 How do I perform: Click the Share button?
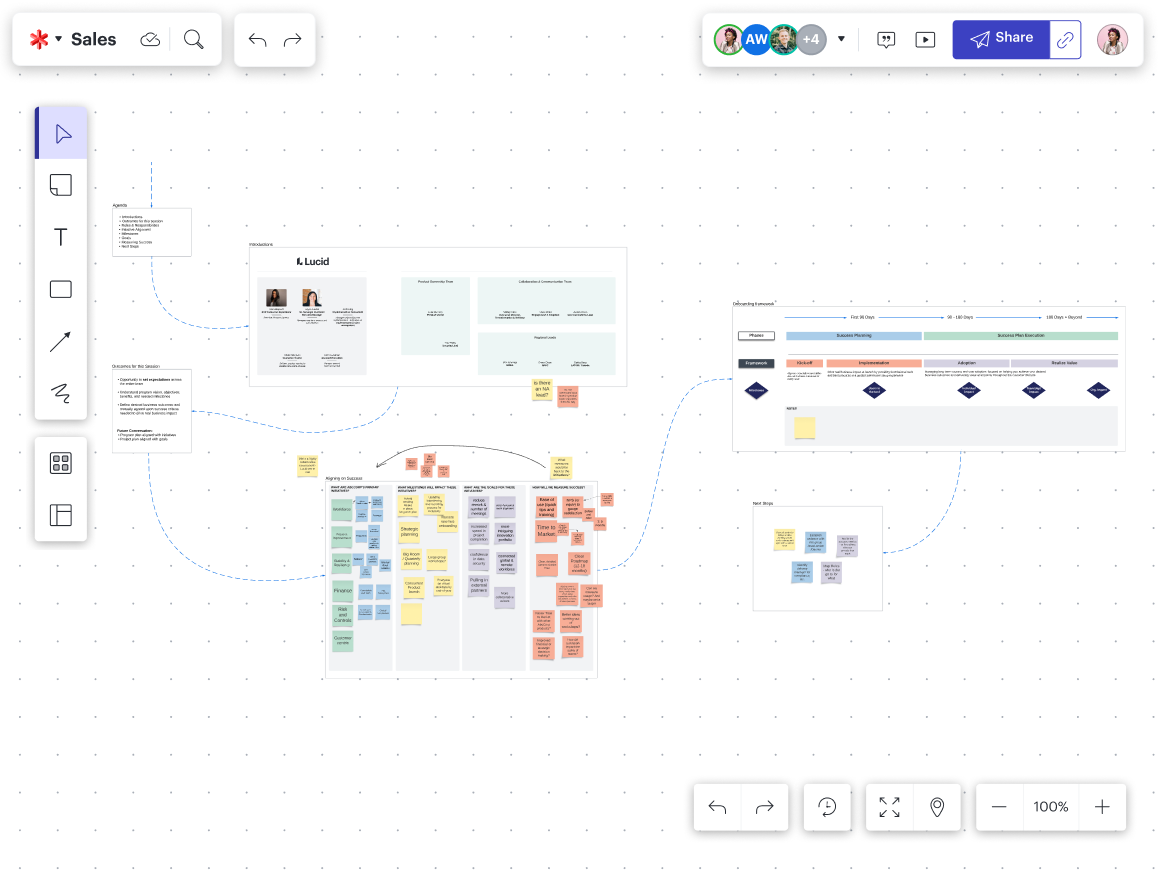click(x=1001, y=39)
